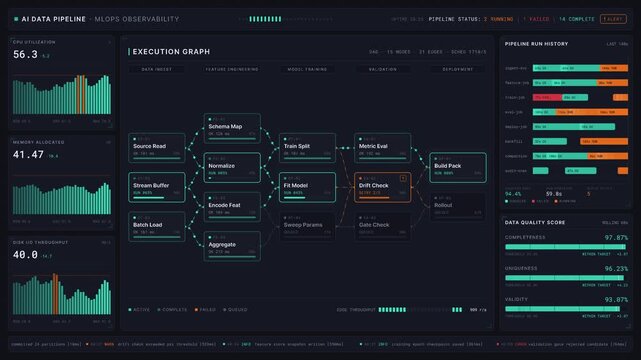This screenshot has height=360, width=641.
Task: Click the orange spike in CPU Utilization chart
Action: pos(81,94)
